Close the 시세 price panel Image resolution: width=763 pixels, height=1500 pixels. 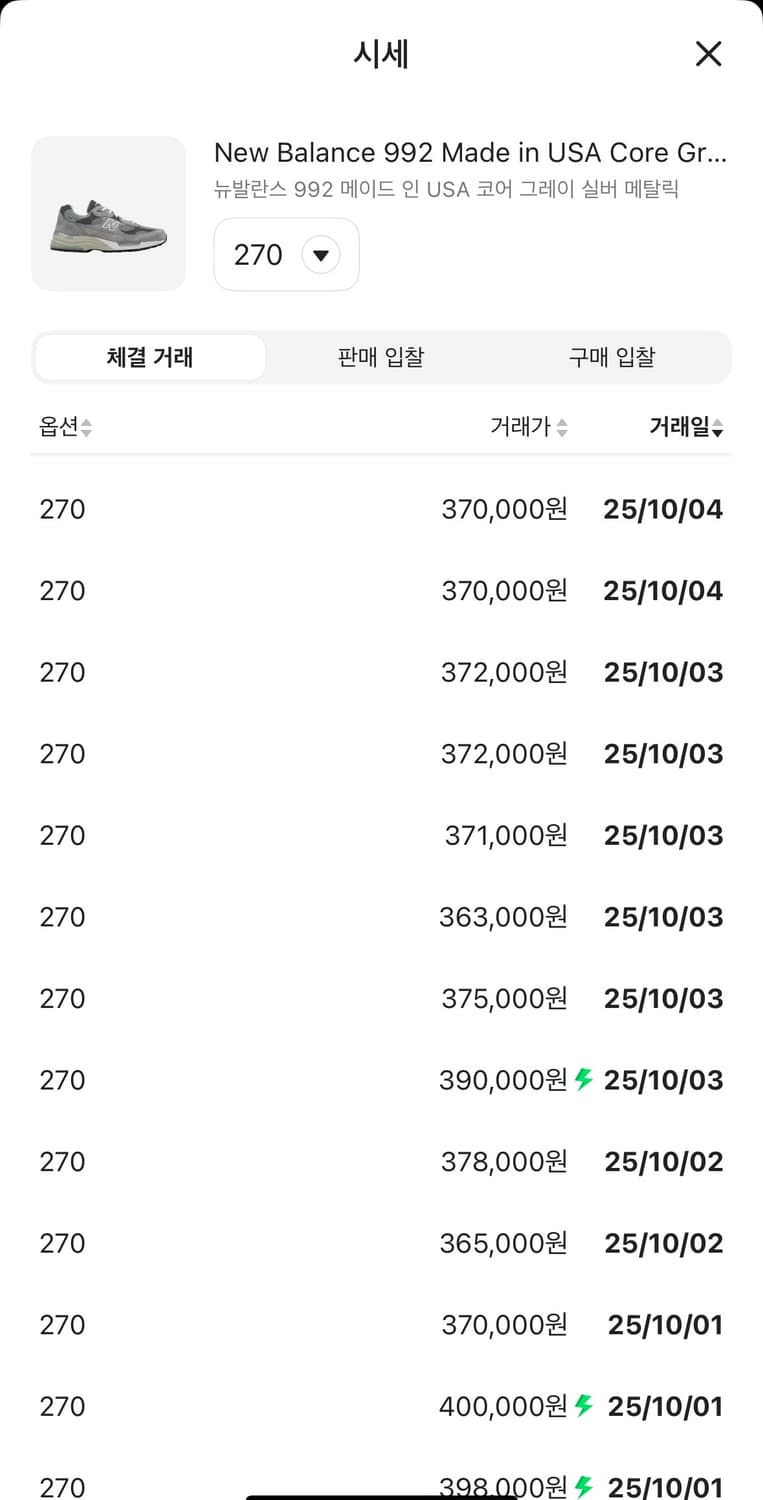click(x=708, y=54)
